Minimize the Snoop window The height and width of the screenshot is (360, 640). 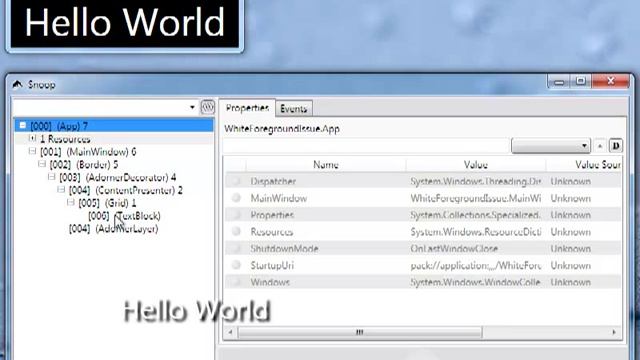[x=559, y=82]
